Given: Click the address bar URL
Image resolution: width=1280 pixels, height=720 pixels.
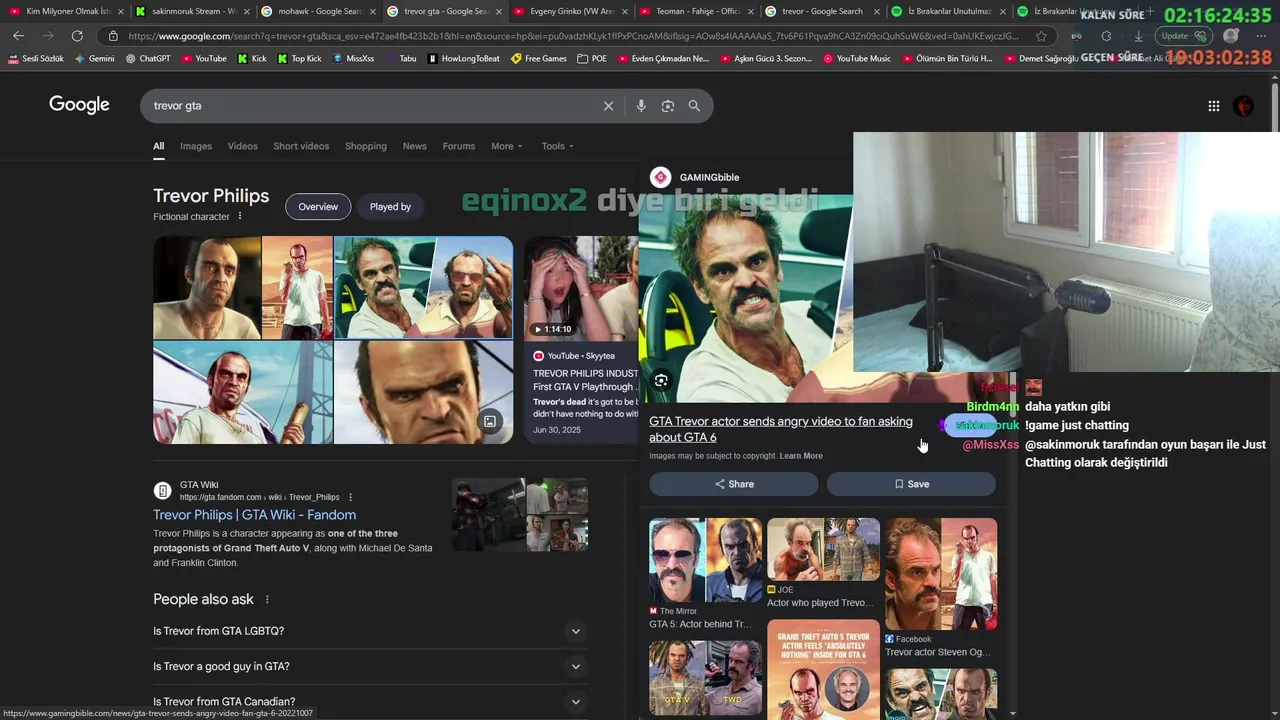Looking at the screenshot, I should (573, 36).
